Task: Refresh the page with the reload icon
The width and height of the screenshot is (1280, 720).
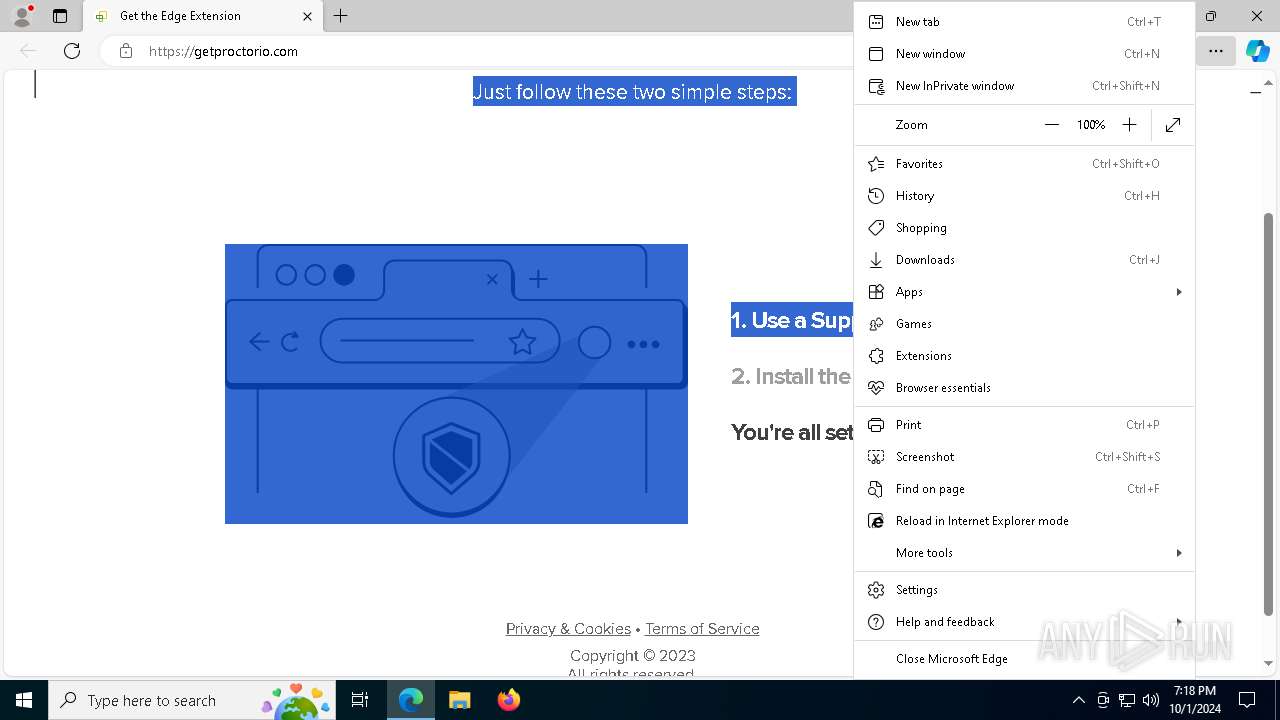Action: pyautogui.click(x=72, y=51)
